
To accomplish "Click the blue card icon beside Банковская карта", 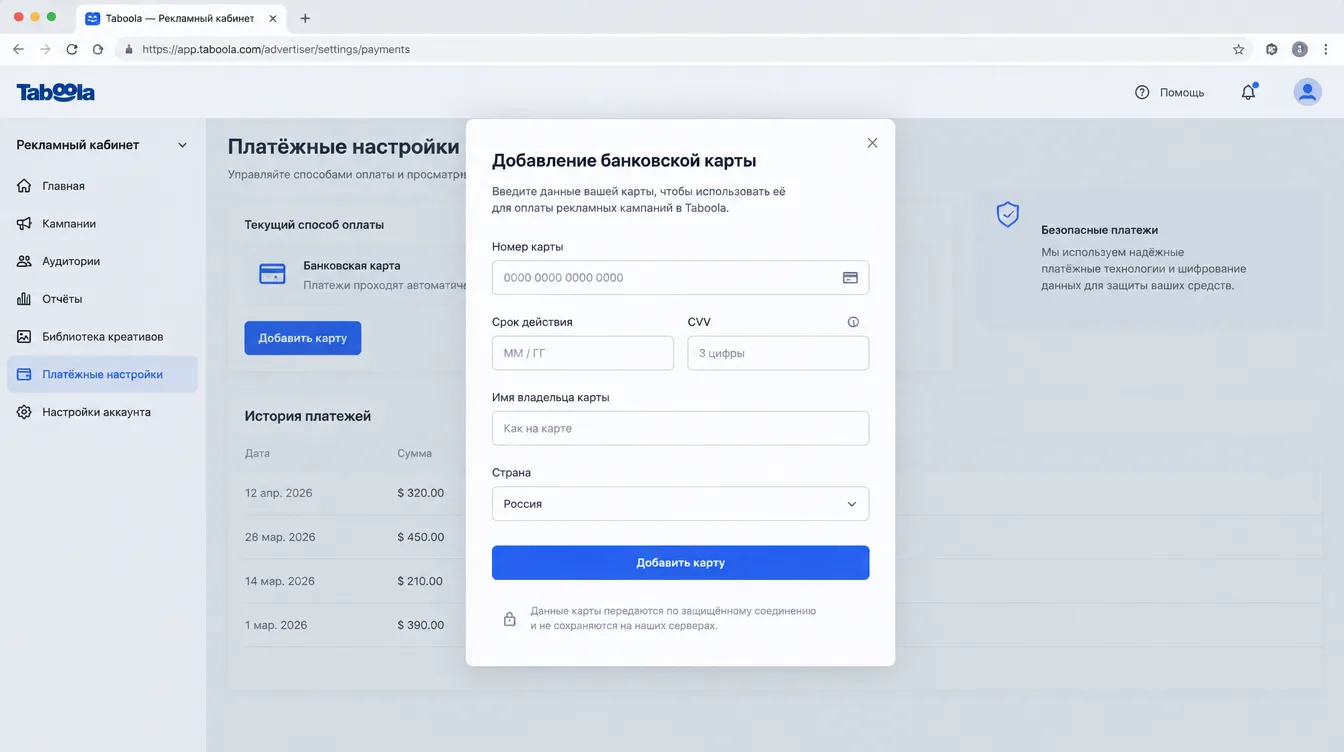I will point(272,274).
